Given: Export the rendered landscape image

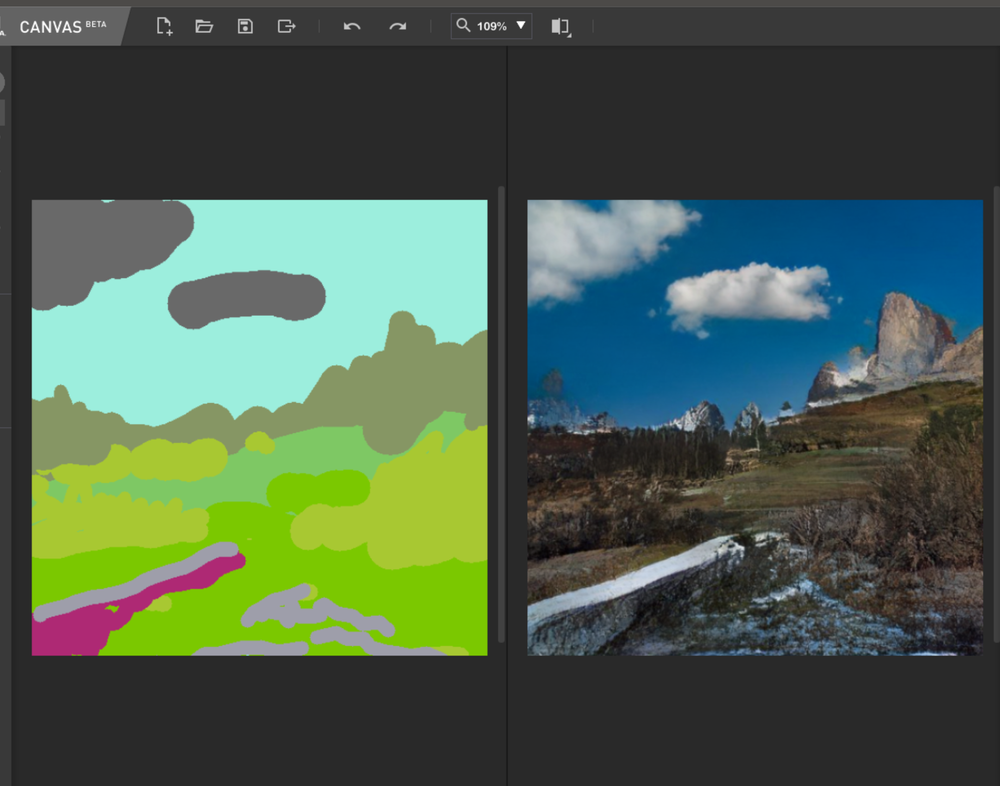Looking at the screenshot, I should tap(285, 26).
